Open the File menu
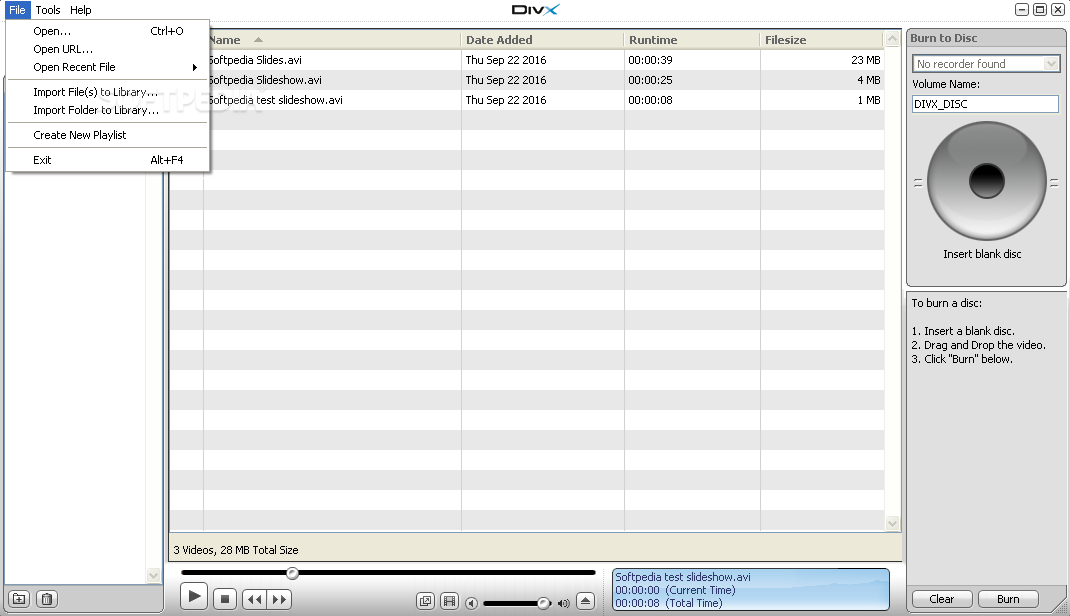The image size is (1070, 616). point(17,10)
